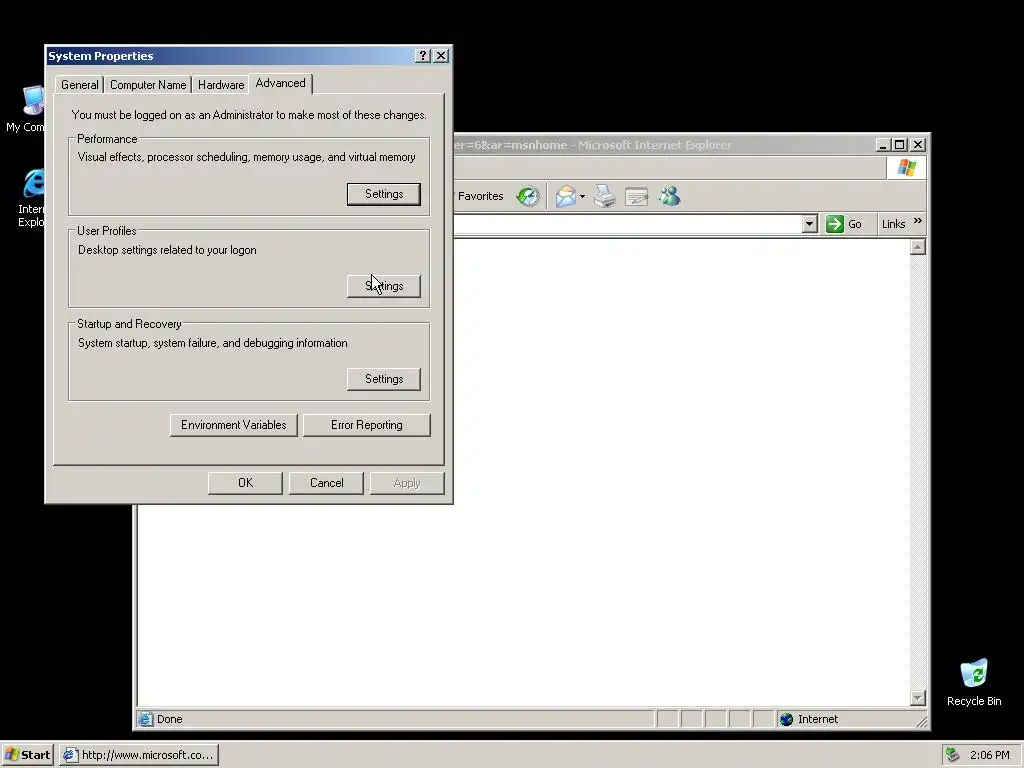Viewport: 1024px width, 768px height.
Task: Switch to the Computer Name tab
Action: [x=148, y=85]
